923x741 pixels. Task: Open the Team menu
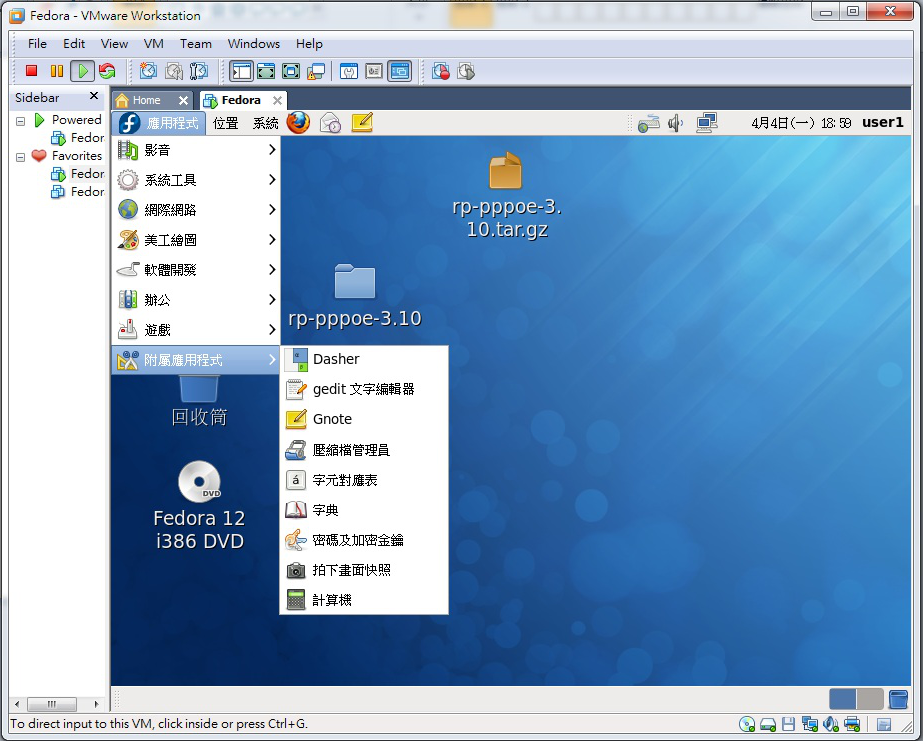point(196,44)
